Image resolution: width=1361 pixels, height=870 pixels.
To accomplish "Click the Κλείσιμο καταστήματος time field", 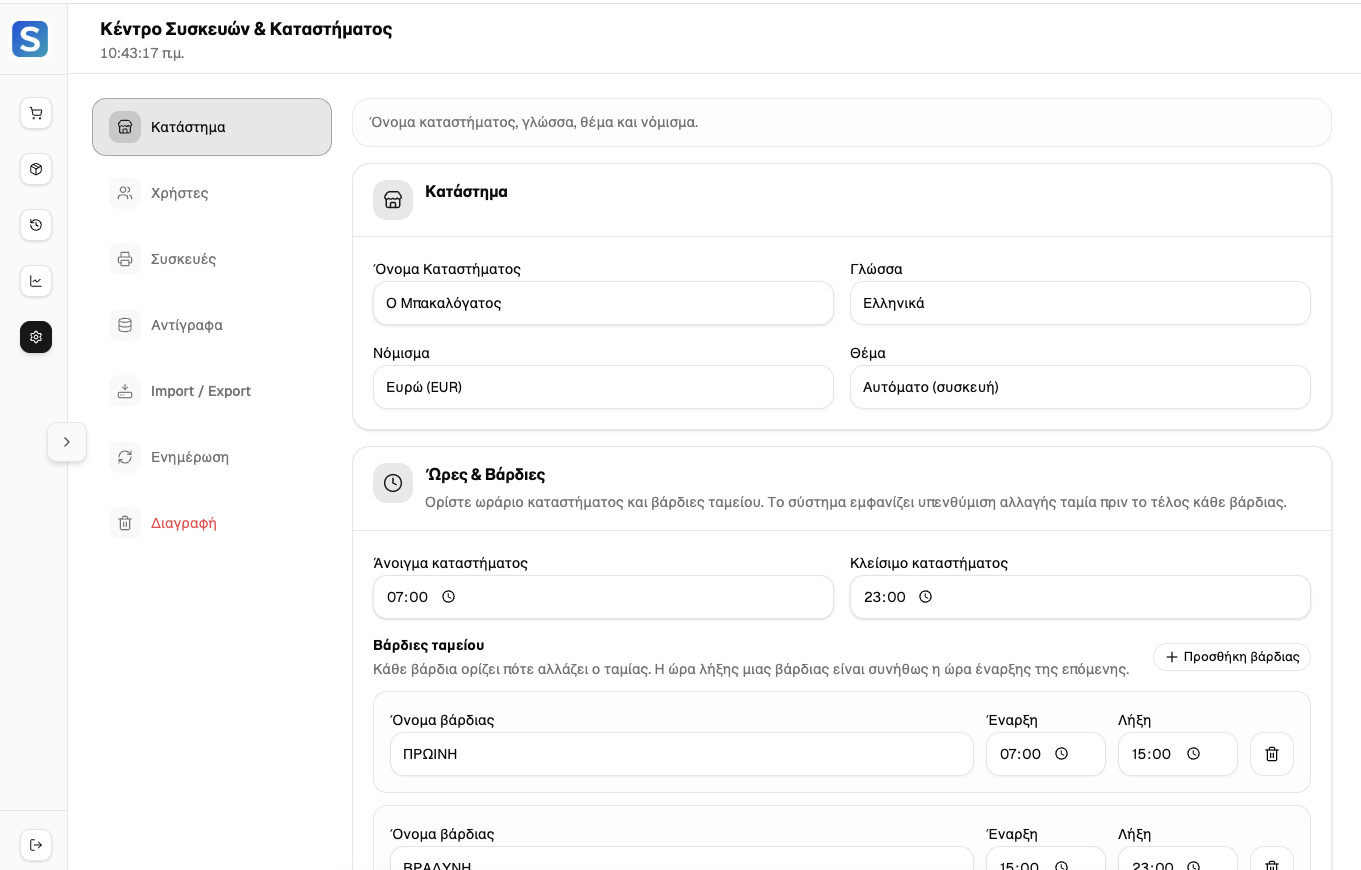I will 1080,597.
